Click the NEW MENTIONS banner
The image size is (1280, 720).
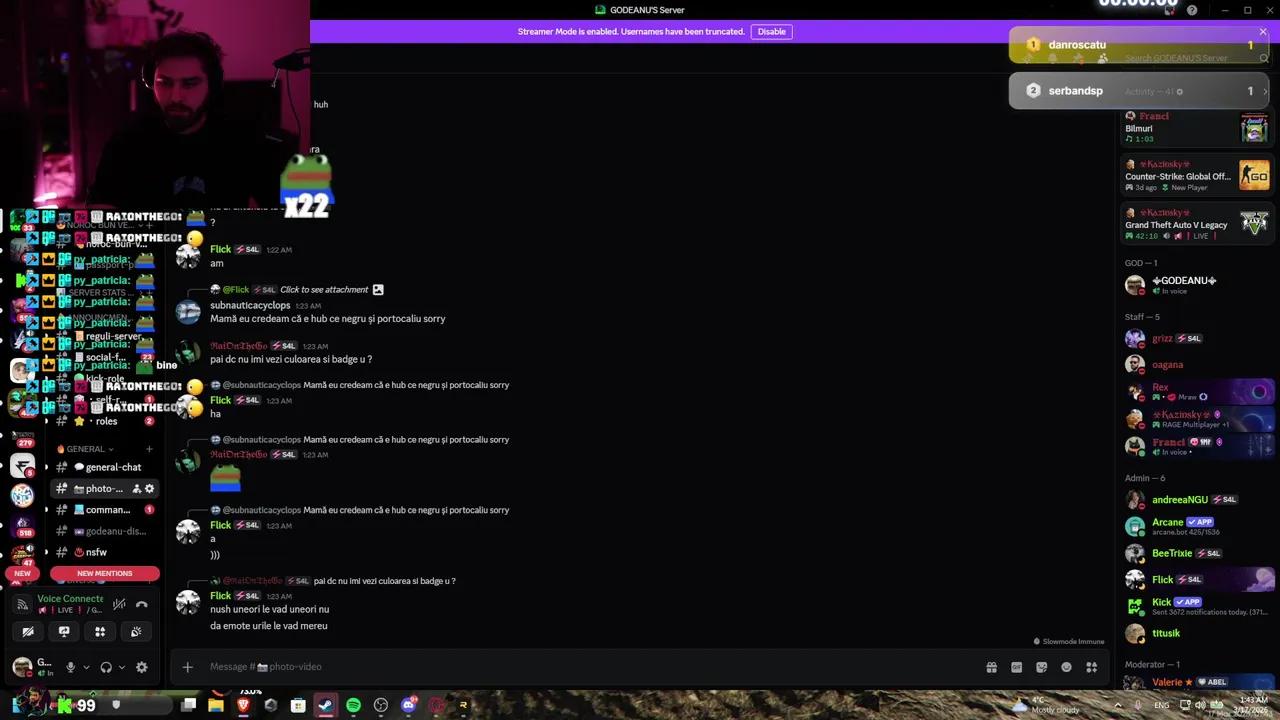pyautogui.click(x=104, y=573)
